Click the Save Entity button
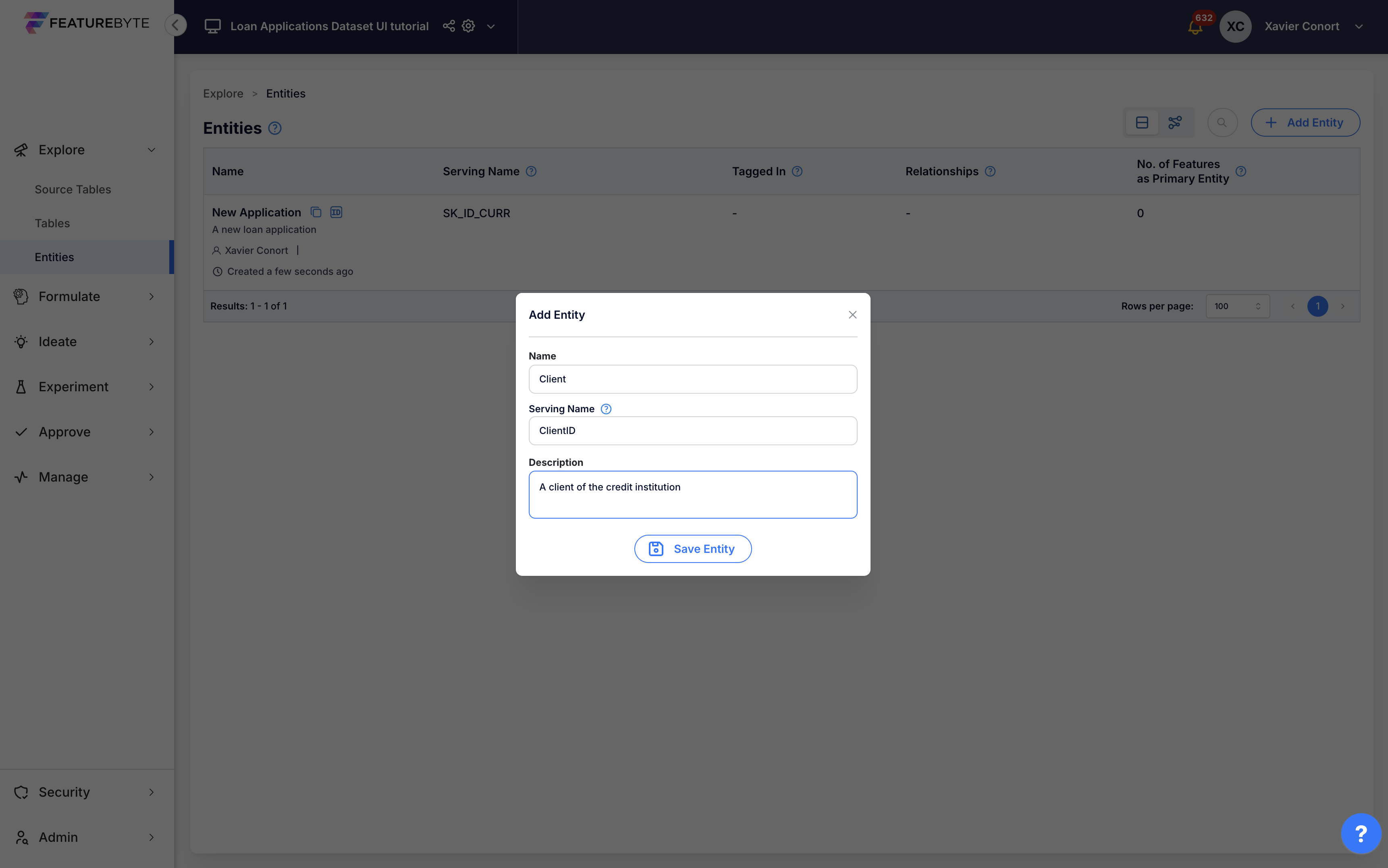1388x868 pixels. pyautogui.click(x=693, y=549)
